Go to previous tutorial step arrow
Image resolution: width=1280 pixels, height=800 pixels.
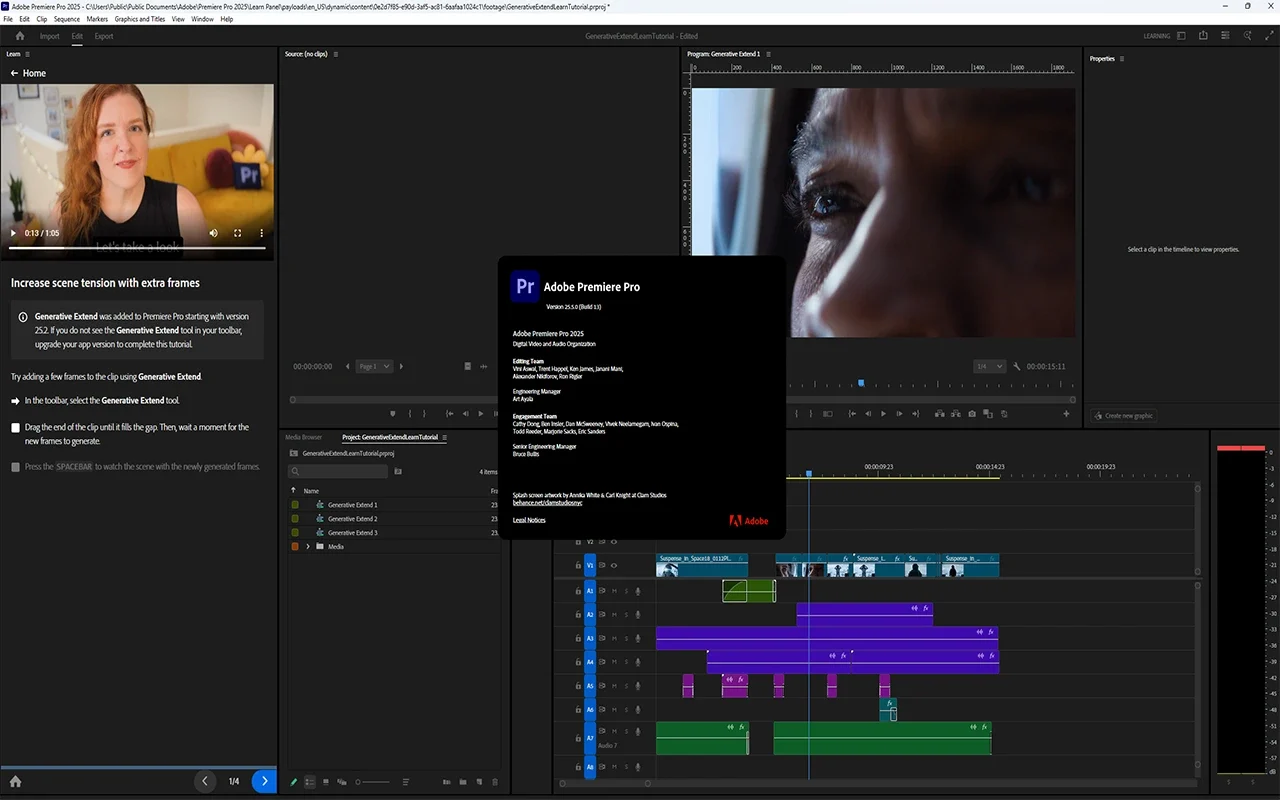(x=205, y=781)
